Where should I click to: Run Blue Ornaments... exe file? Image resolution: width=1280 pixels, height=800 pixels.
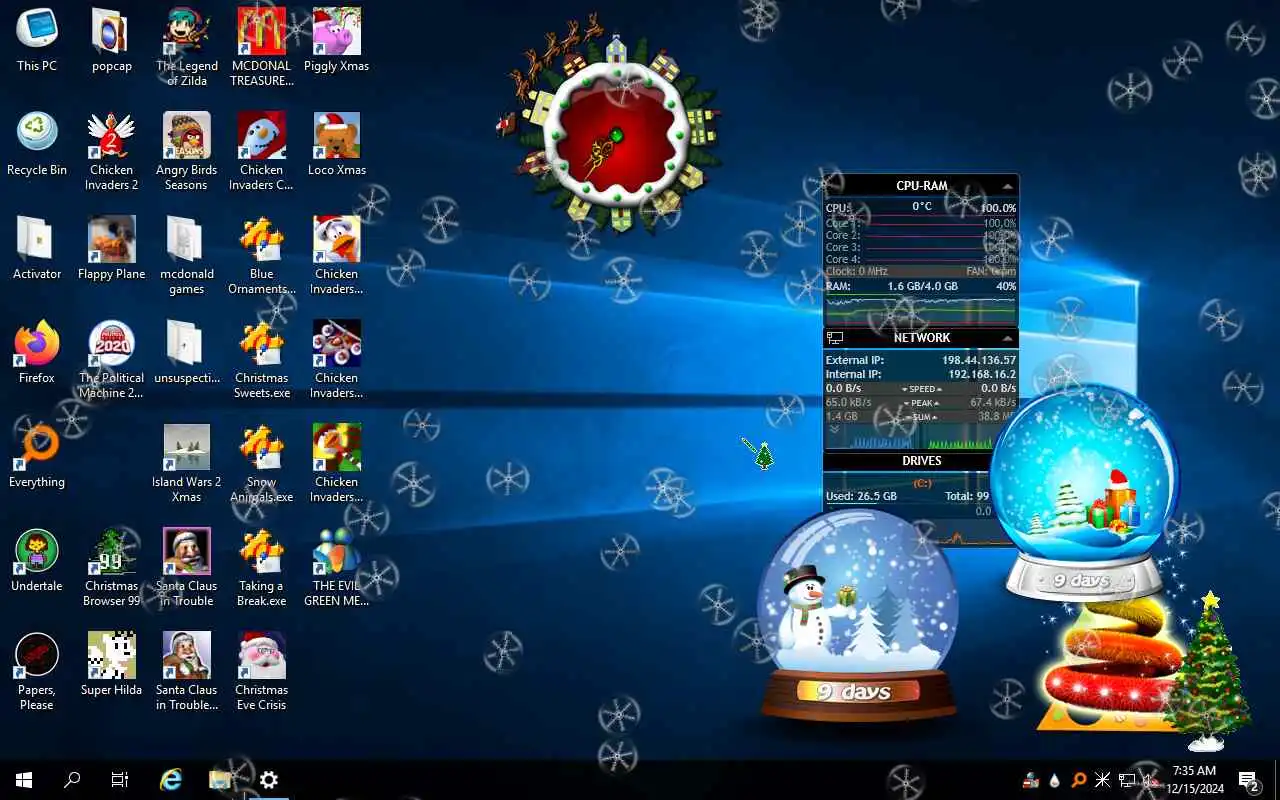pyautogui.click(x=262, y=255)
